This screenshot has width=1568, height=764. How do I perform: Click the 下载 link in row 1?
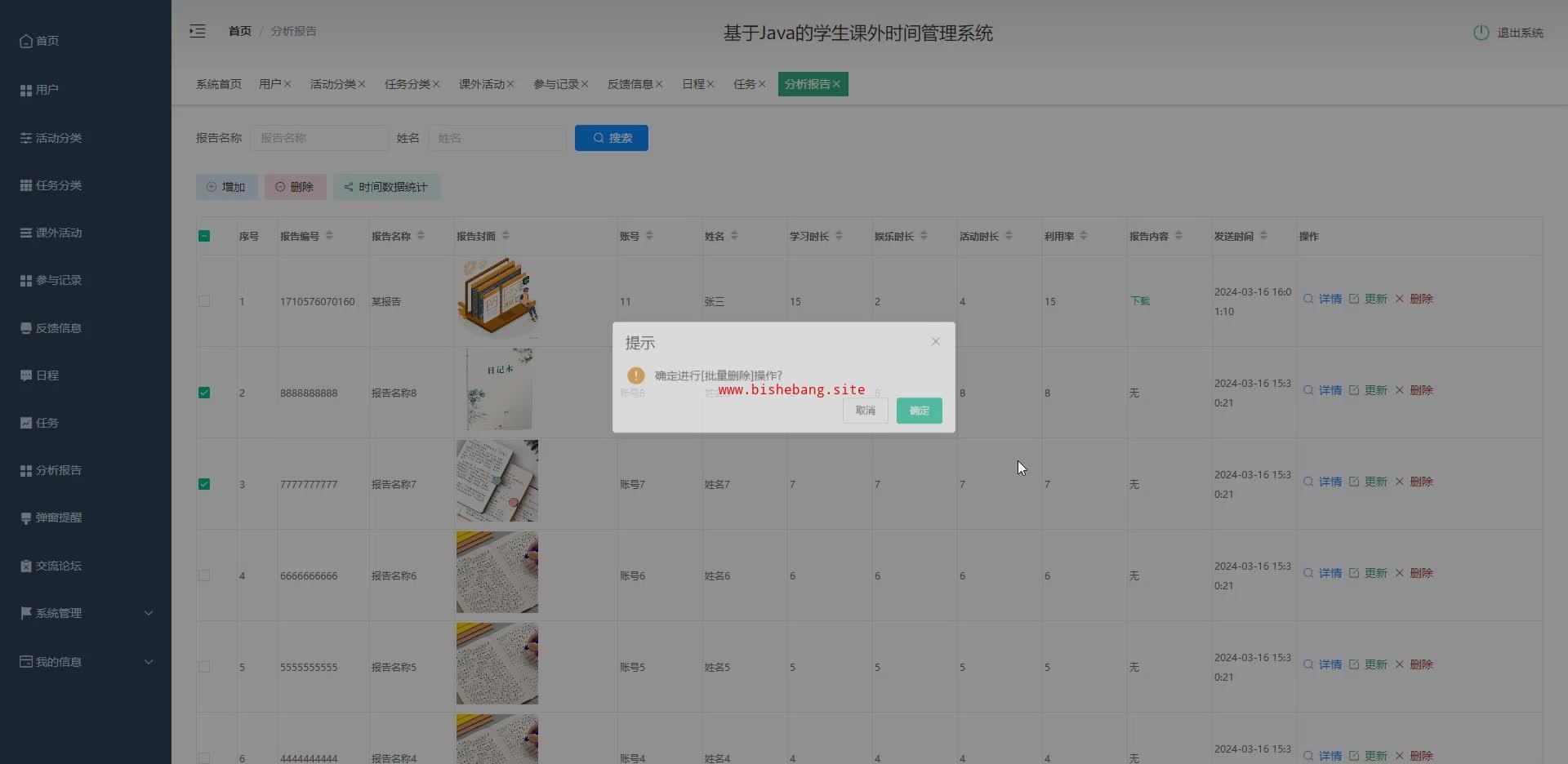tap(1140, 301)
